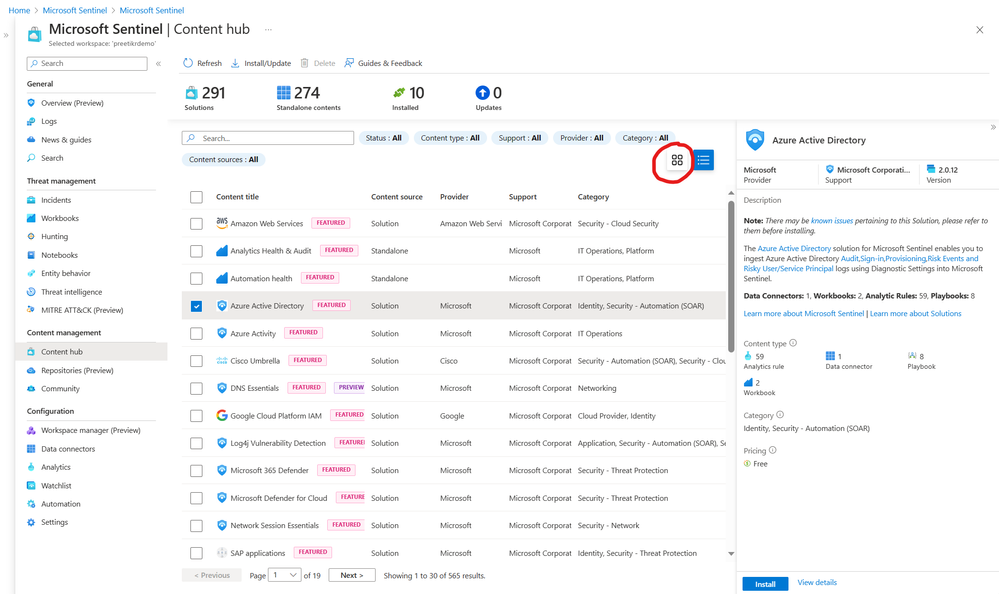This screenshot has width=999, height=594.
Task: Click the Settings gear icon
Action: coord(31,522)
